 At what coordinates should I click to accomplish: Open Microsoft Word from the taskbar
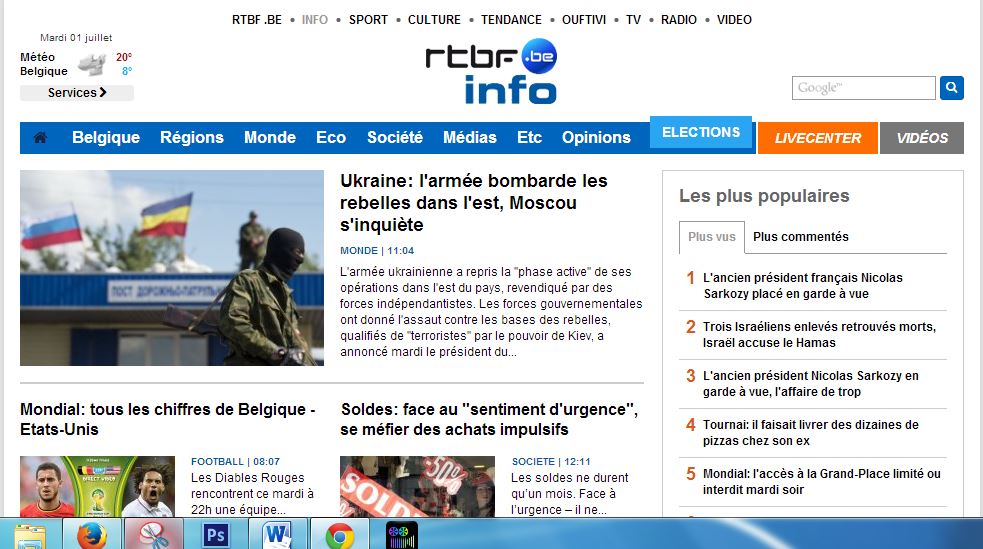pos(277,535)
